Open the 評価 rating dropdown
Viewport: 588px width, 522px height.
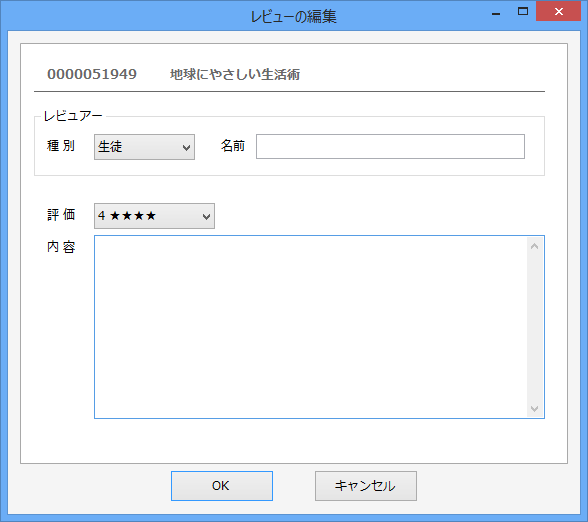pos(154,216)
